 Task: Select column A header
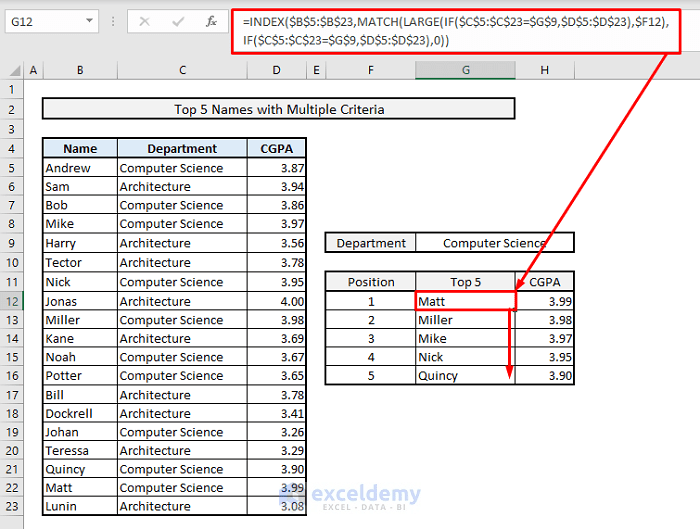pyautogui.click(x=33, y=70)
